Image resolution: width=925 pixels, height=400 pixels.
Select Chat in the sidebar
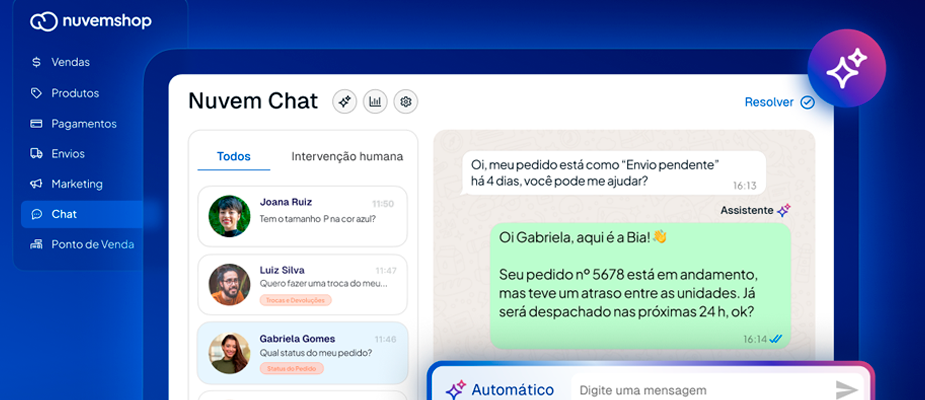coord(82,214)
